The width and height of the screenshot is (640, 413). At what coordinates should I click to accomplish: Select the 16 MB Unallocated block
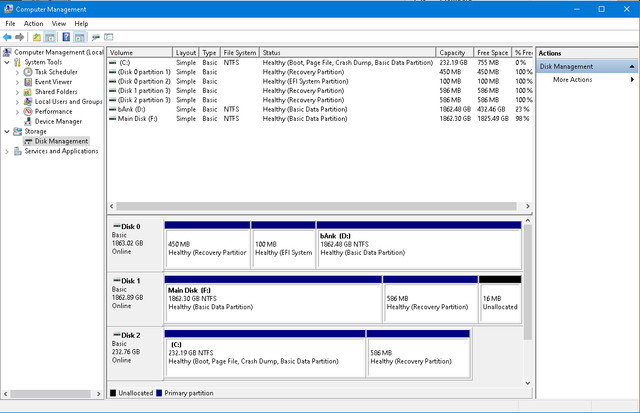[x=500, y=300]
